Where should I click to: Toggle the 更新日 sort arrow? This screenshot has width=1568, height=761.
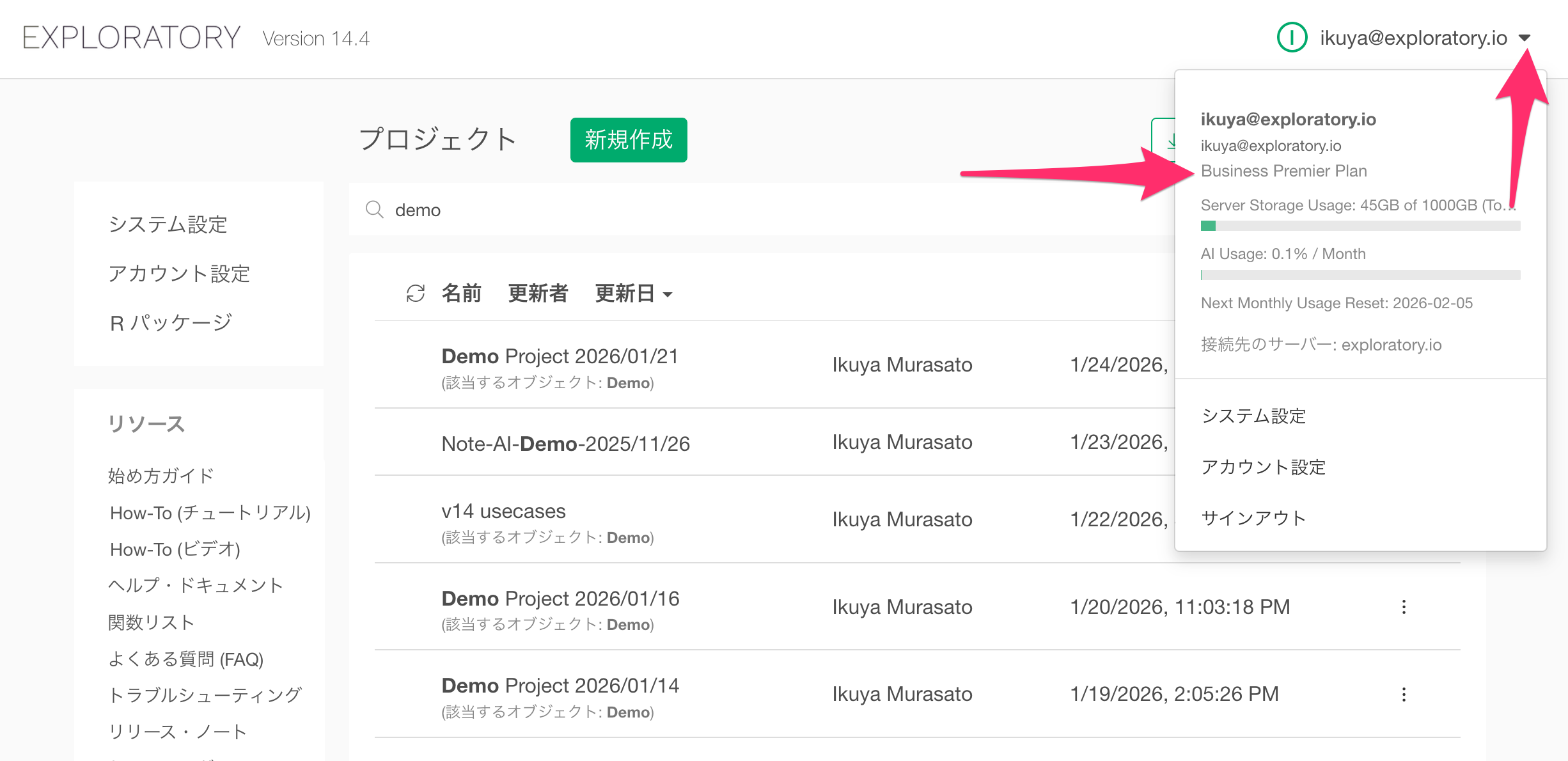pos(668,295)
